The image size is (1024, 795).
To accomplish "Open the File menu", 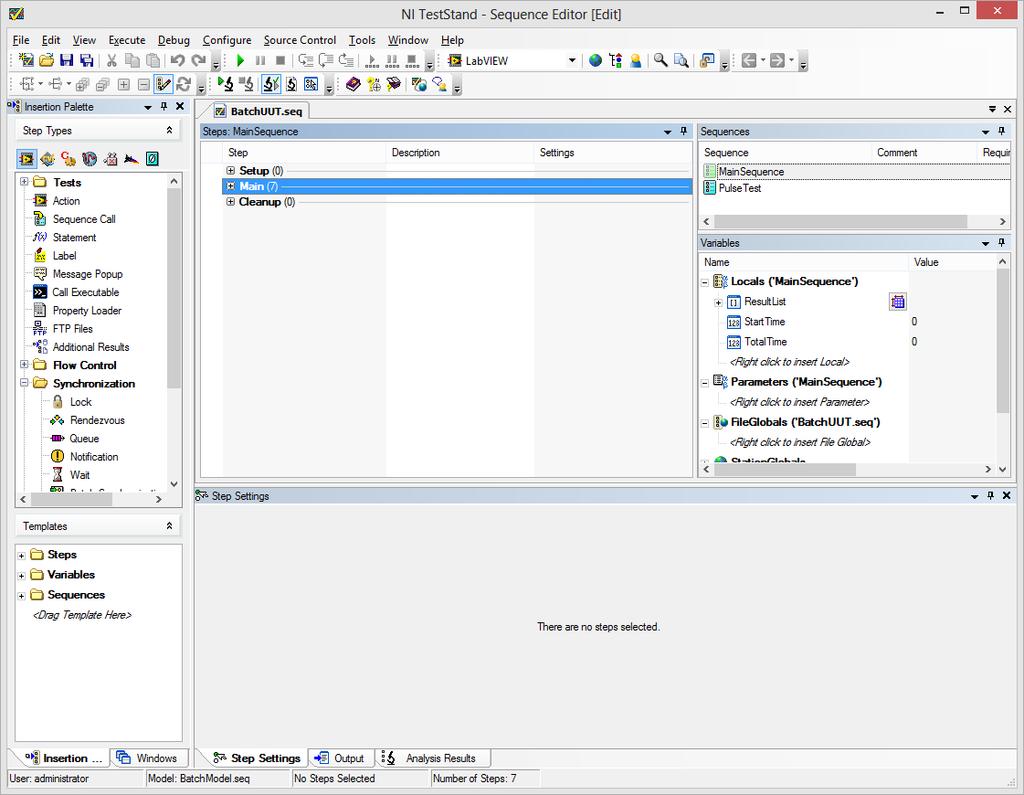I will point(21,40).
